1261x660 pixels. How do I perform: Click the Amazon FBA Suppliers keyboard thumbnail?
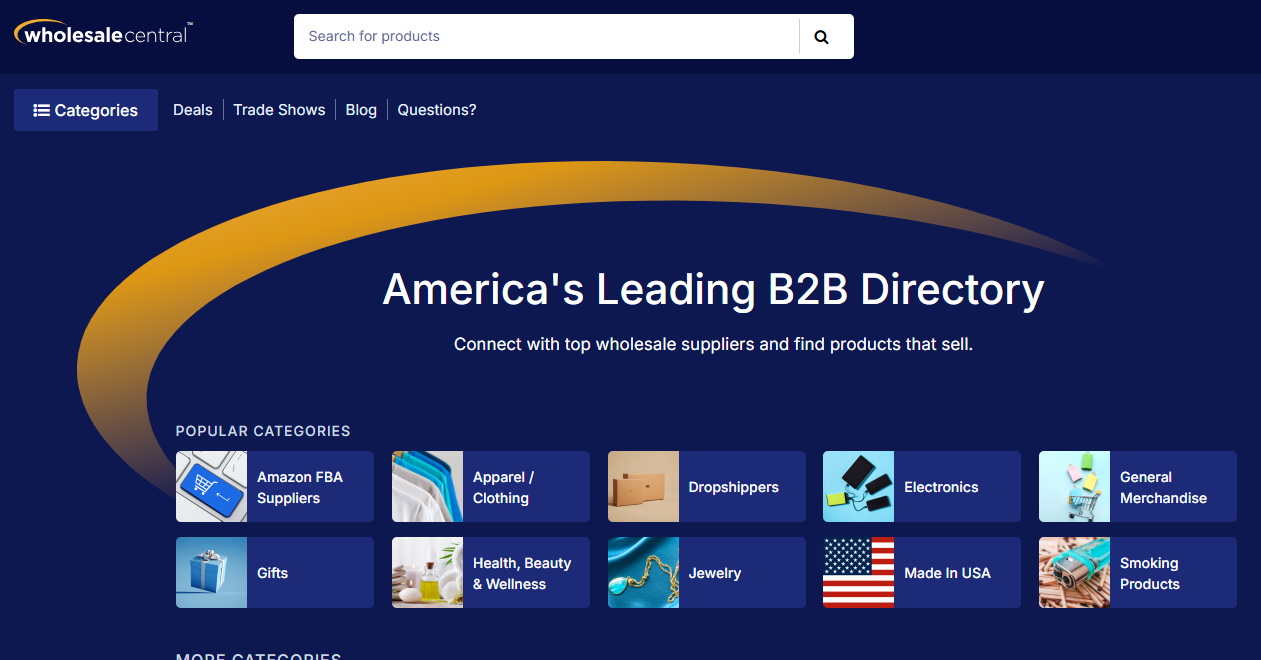point(211,487)
